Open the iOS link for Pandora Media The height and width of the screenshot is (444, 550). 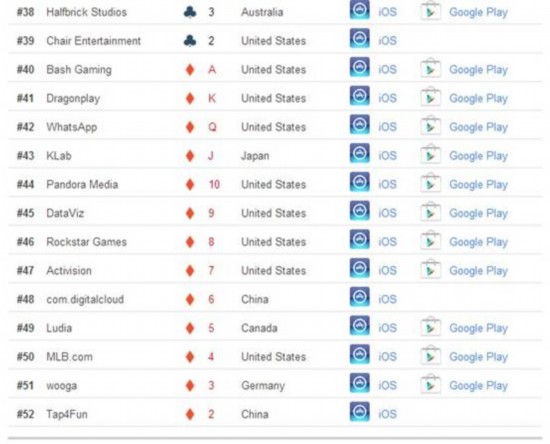pos(388,184)
